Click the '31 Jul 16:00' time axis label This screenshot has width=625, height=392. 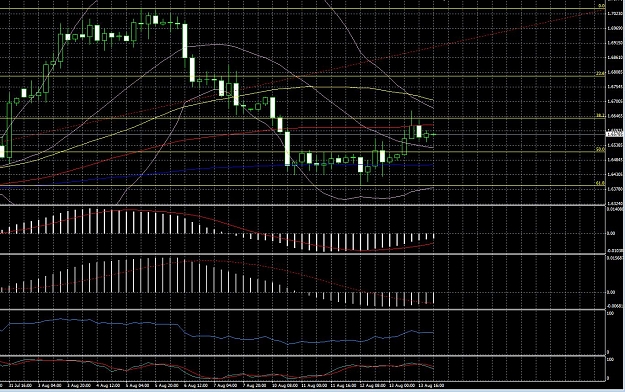click(x=20, y=386)
